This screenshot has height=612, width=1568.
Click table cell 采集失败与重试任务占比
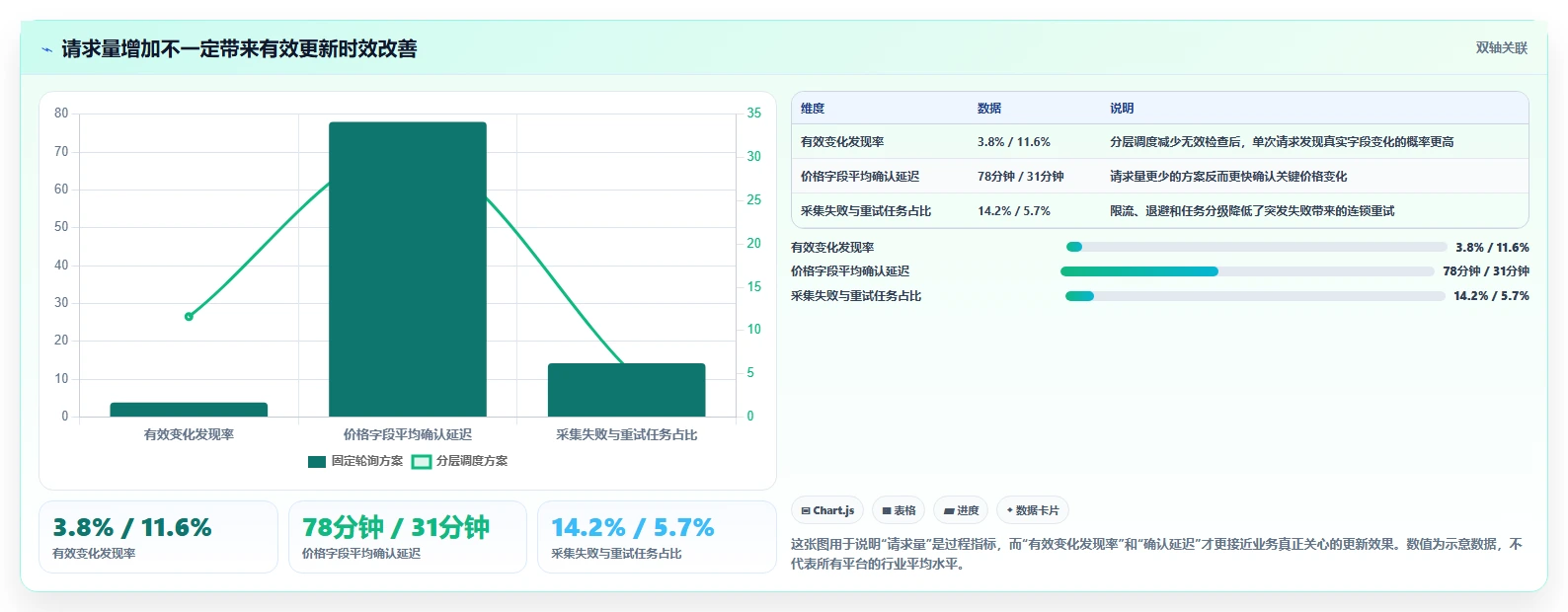[866, 211]
